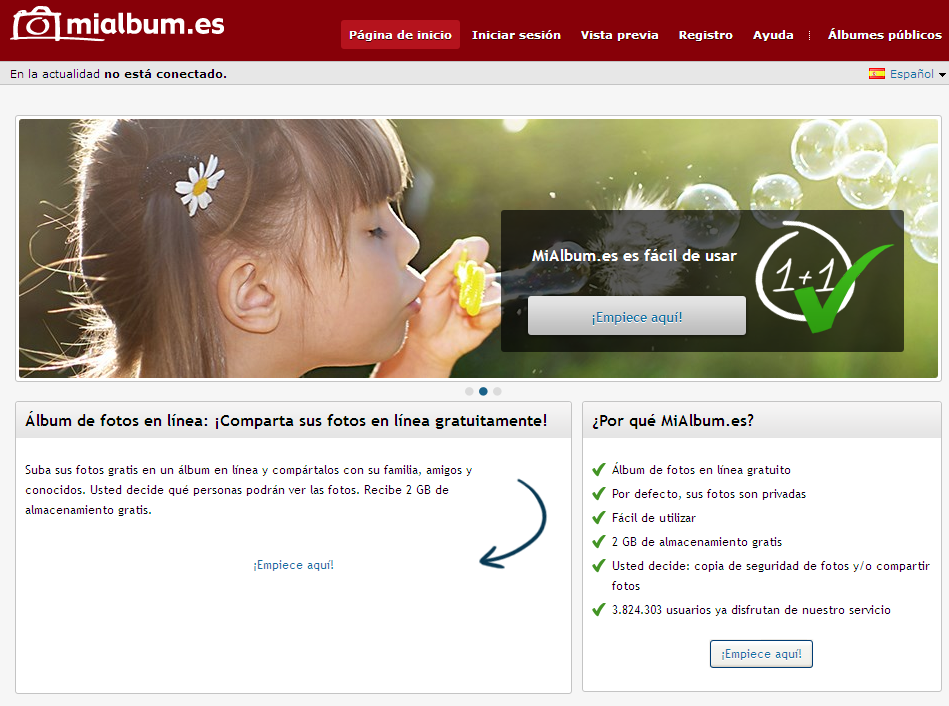Open the Registro page

pyautogui.click(x=705, y=35)
